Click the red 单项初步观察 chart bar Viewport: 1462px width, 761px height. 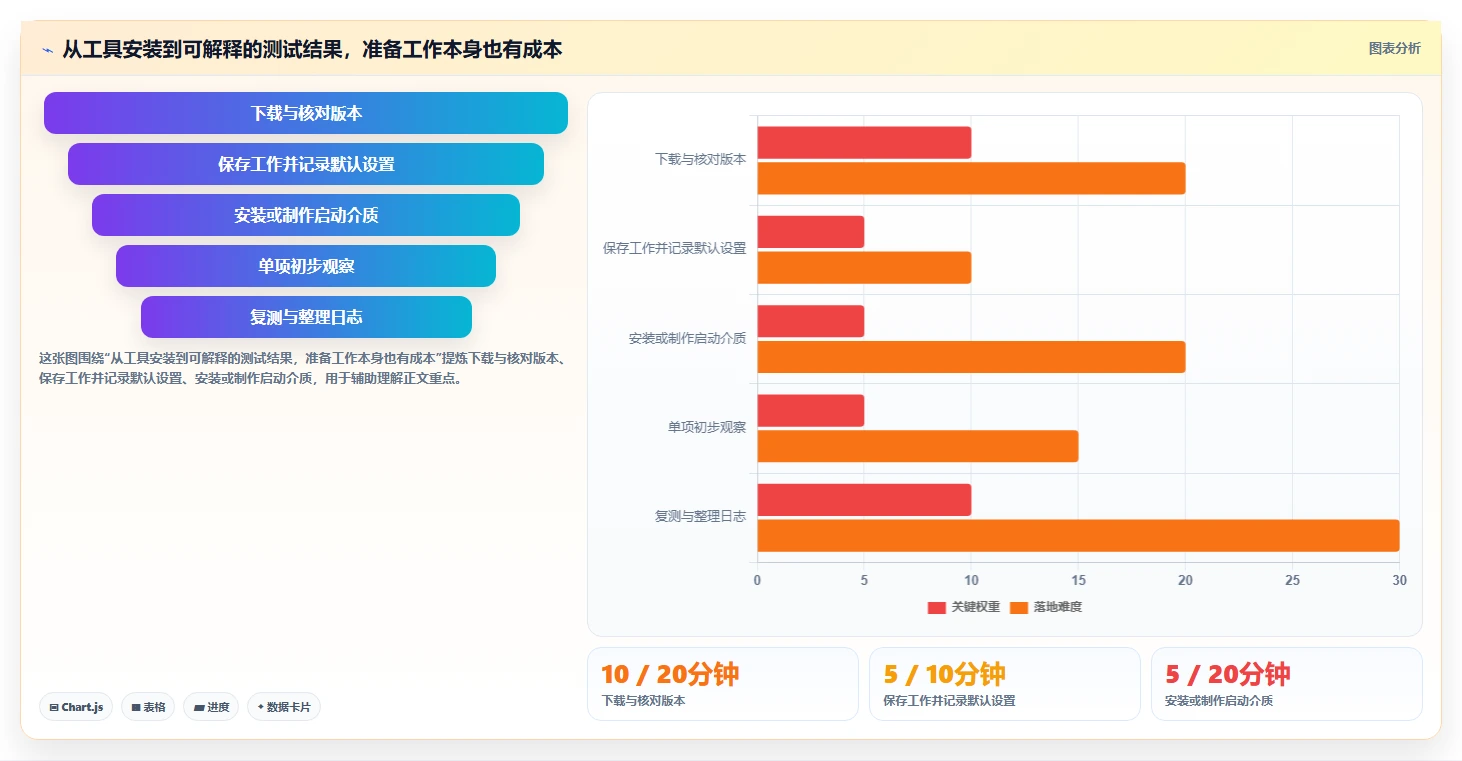810,410
